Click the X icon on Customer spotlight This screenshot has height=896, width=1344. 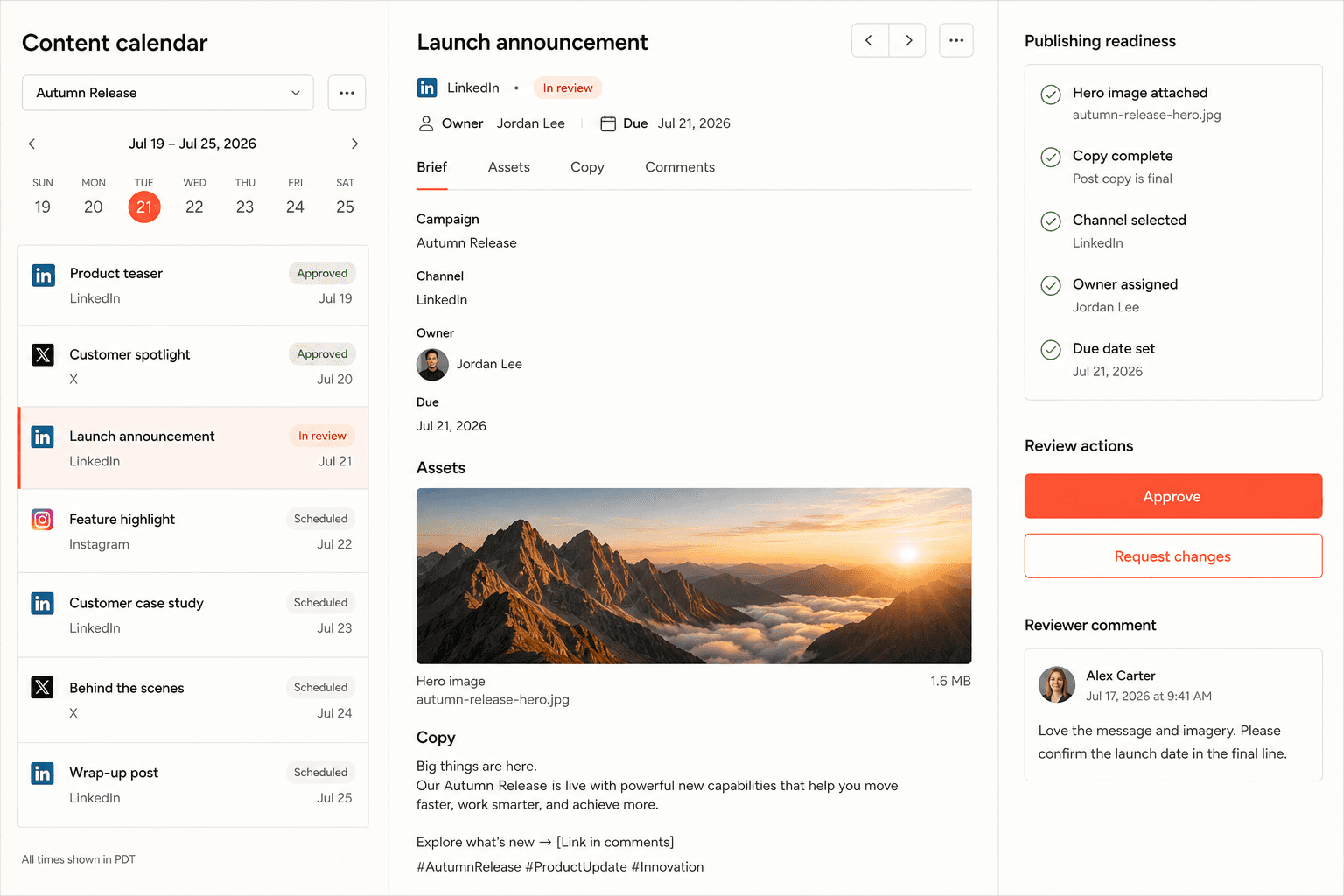tap(43, 354)
